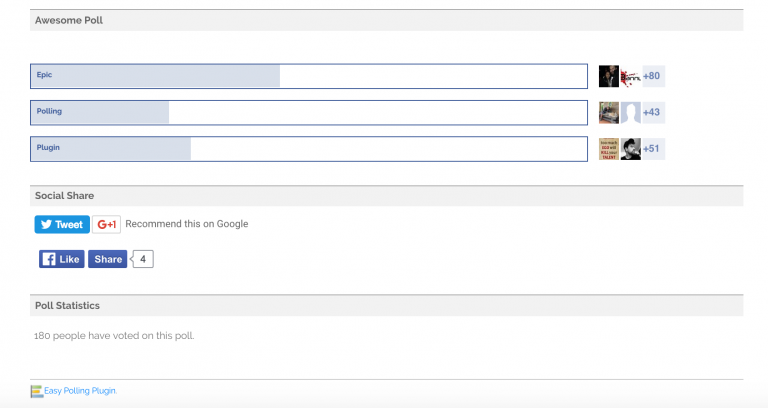Click the second voter avatar beside Epic

pos(630,76)
